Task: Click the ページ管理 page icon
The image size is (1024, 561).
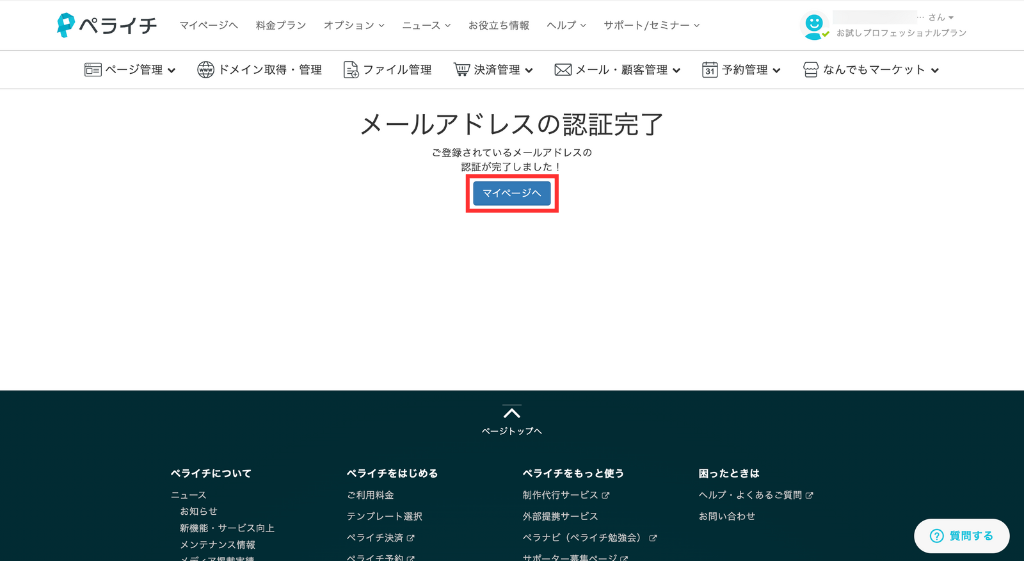Action: (93, 70)
